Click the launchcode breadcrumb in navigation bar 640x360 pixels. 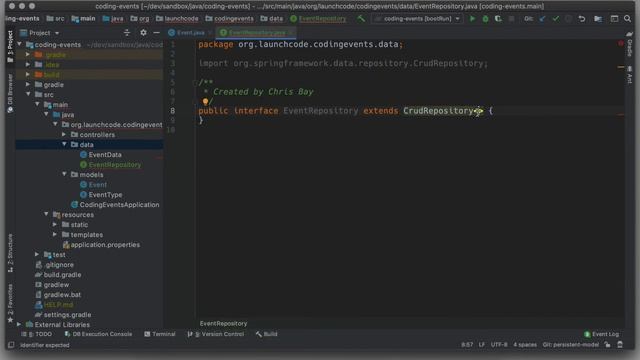[x=177, y=19]
